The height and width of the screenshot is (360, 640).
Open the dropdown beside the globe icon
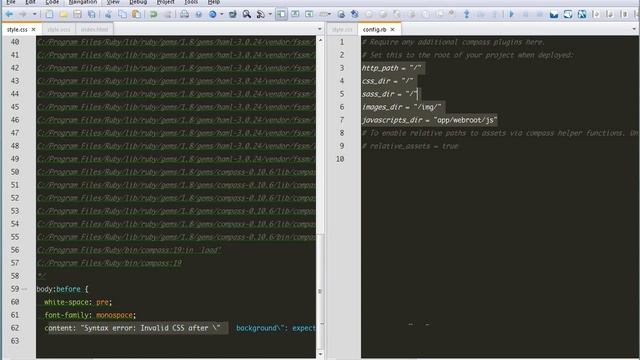click(222, 15)
